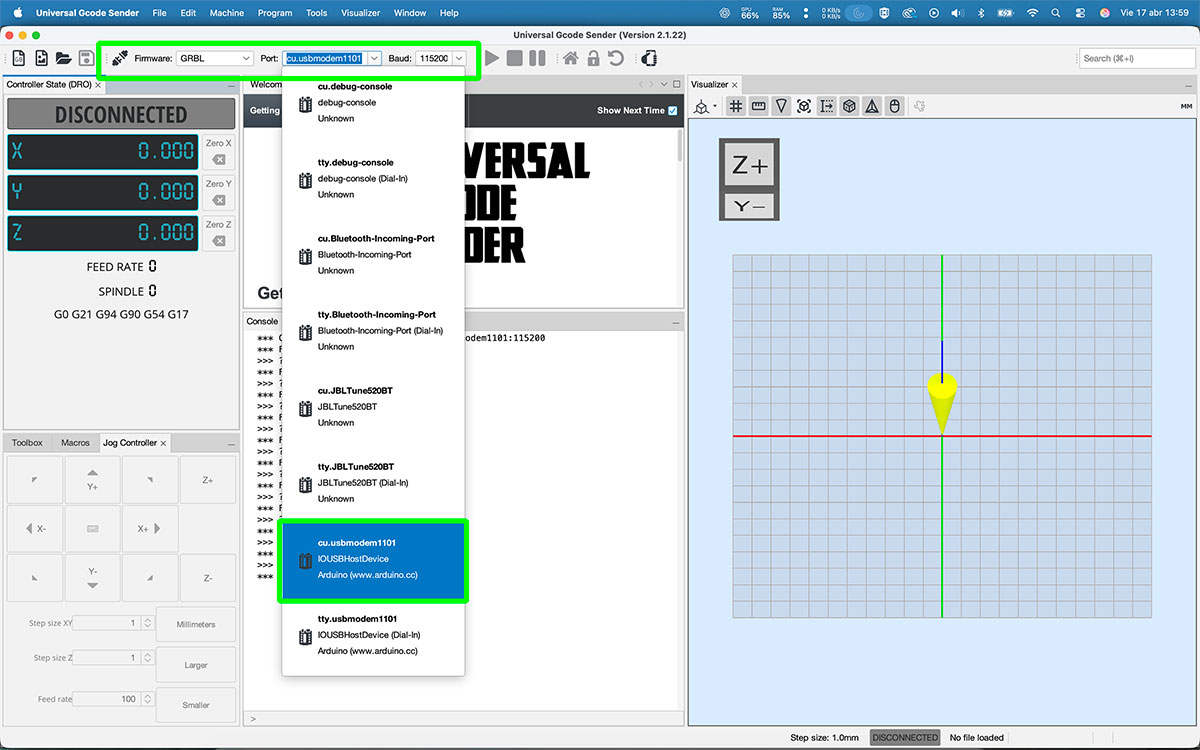Click the wireframe cube icon in visualizer toolbar
This screenshot has width=1200, height=750.
click(849, 106)
